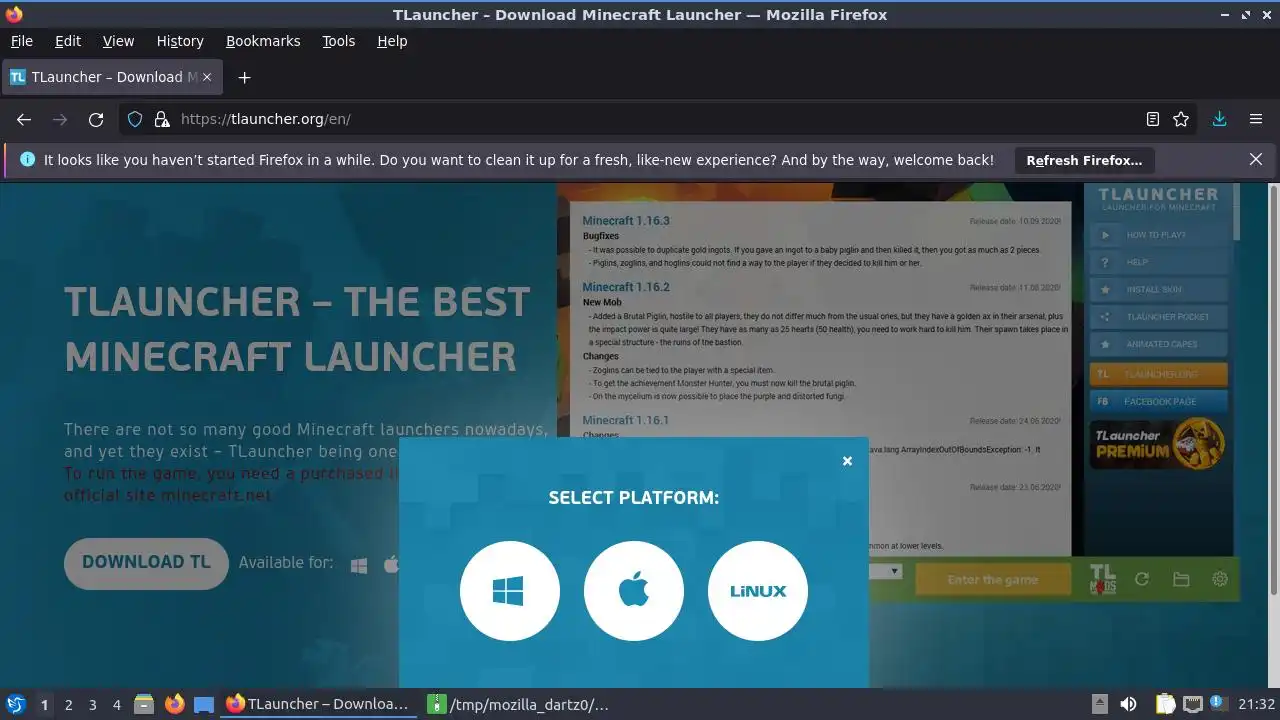Click Minecraft 1.16.2 heading
This screenshot has height=720, width=1280.
[626, 287]
